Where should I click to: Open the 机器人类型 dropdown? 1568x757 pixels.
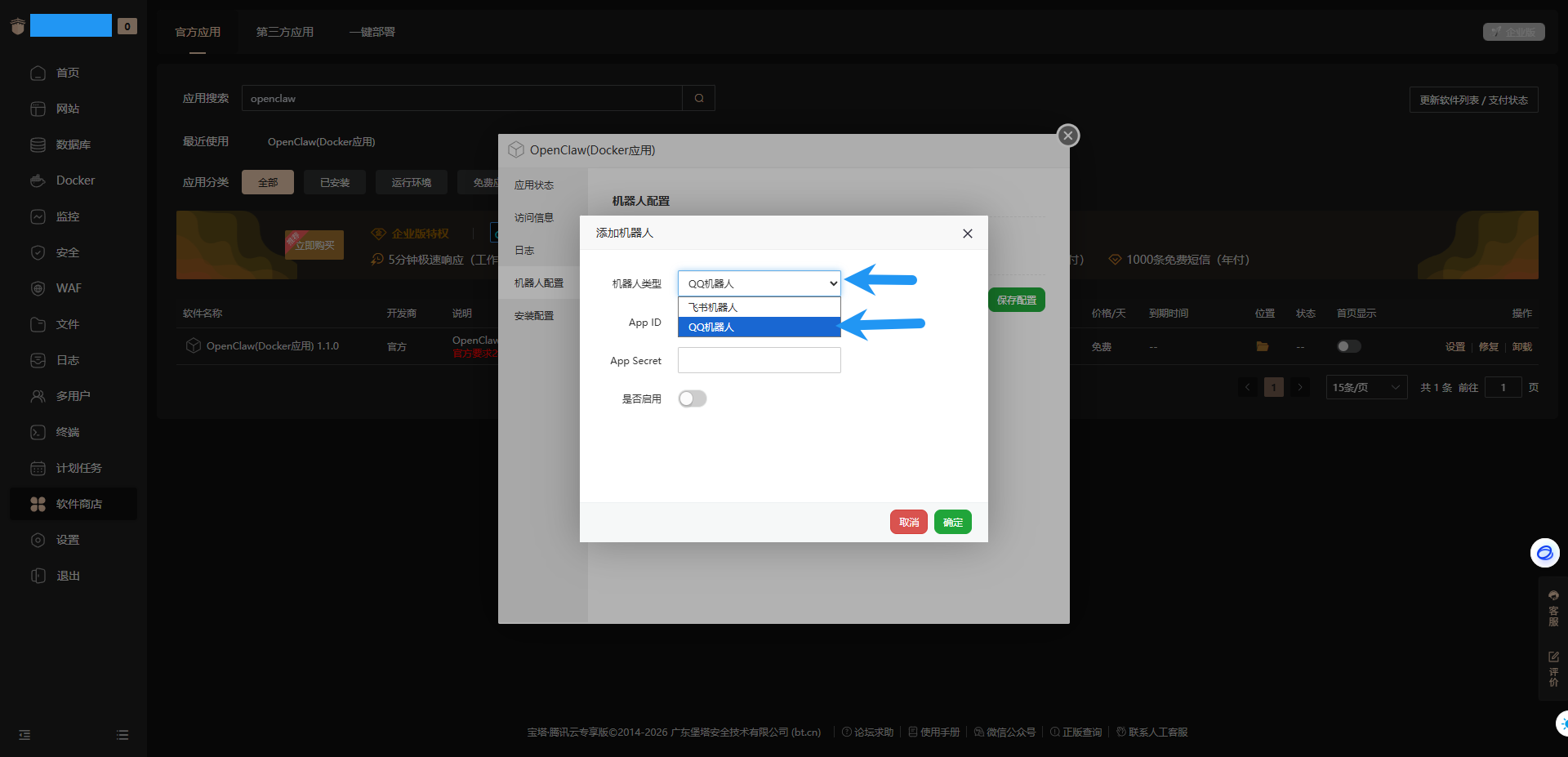[759, 283]
